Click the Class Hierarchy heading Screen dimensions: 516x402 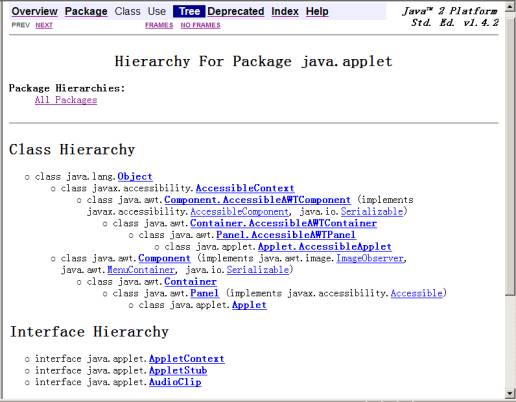(x=72, y=150)
